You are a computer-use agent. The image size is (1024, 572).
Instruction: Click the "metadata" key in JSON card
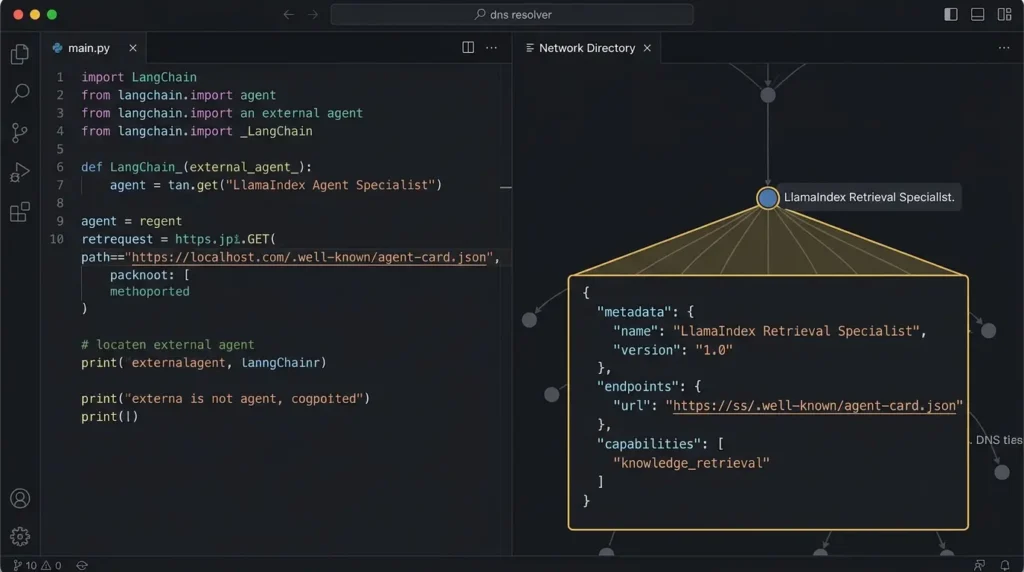pos(634,312)
